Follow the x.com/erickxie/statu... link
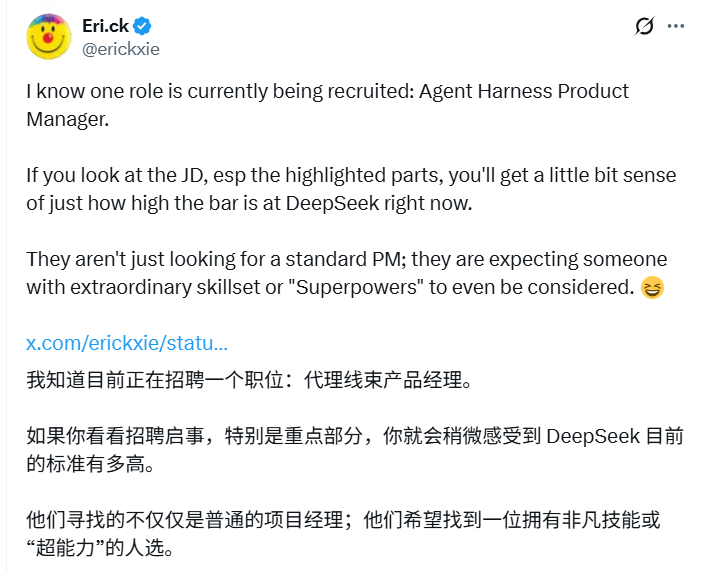This screenshot has width=703, height=572. pos(127,343)
